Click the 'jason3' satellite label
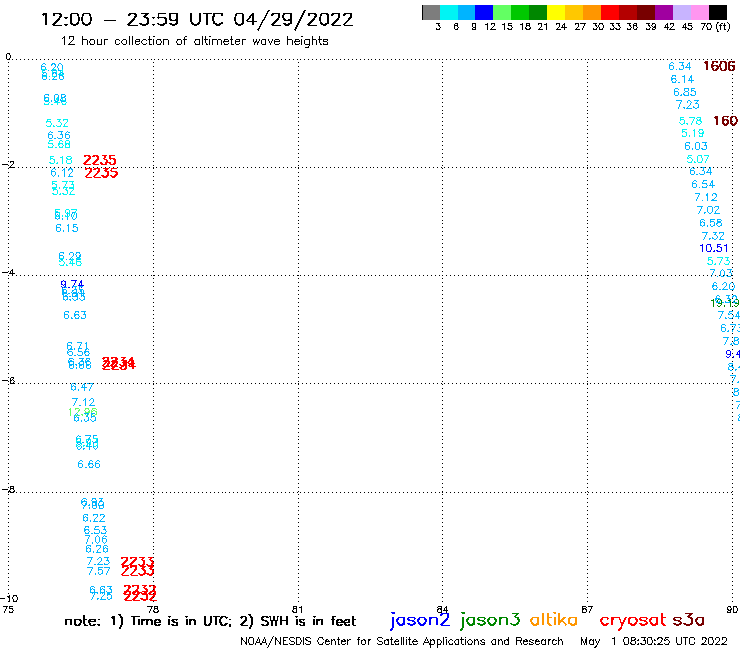740x650 pixels. tap(490, 620)
